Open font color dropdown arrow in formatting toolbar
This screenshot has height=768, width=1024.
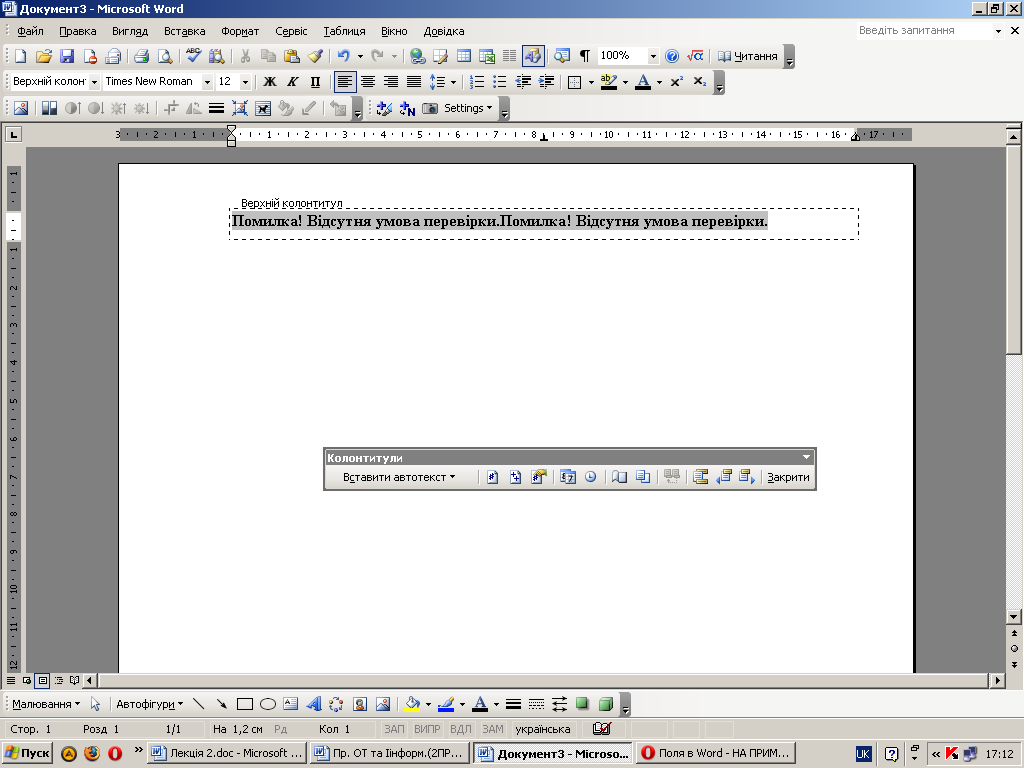[x=659, y=82]
